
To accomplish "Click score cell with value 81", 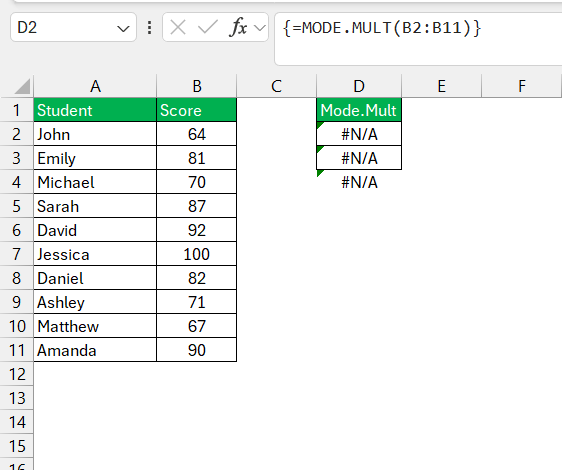I will 197,158.
